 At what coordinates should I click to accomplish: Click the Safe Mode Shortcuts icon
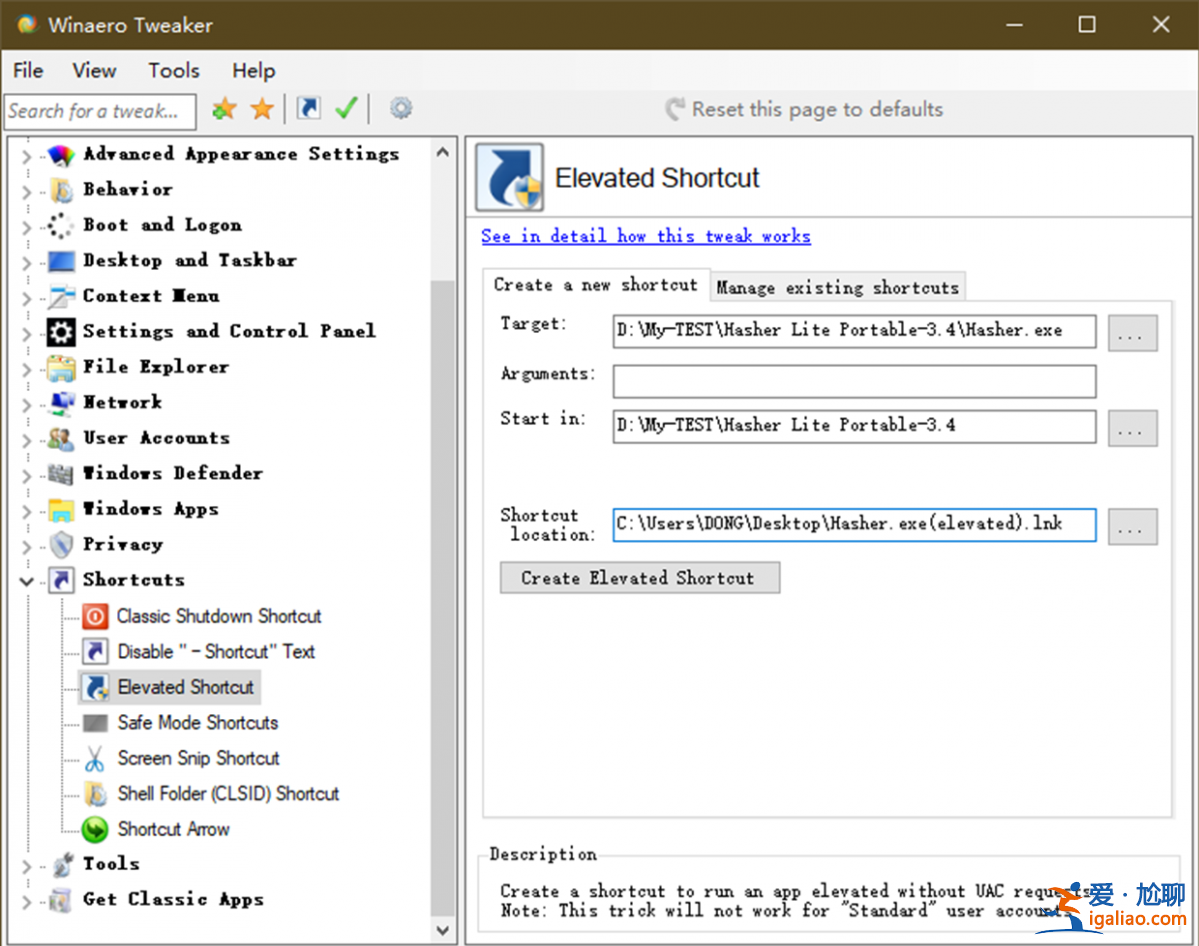95,723
